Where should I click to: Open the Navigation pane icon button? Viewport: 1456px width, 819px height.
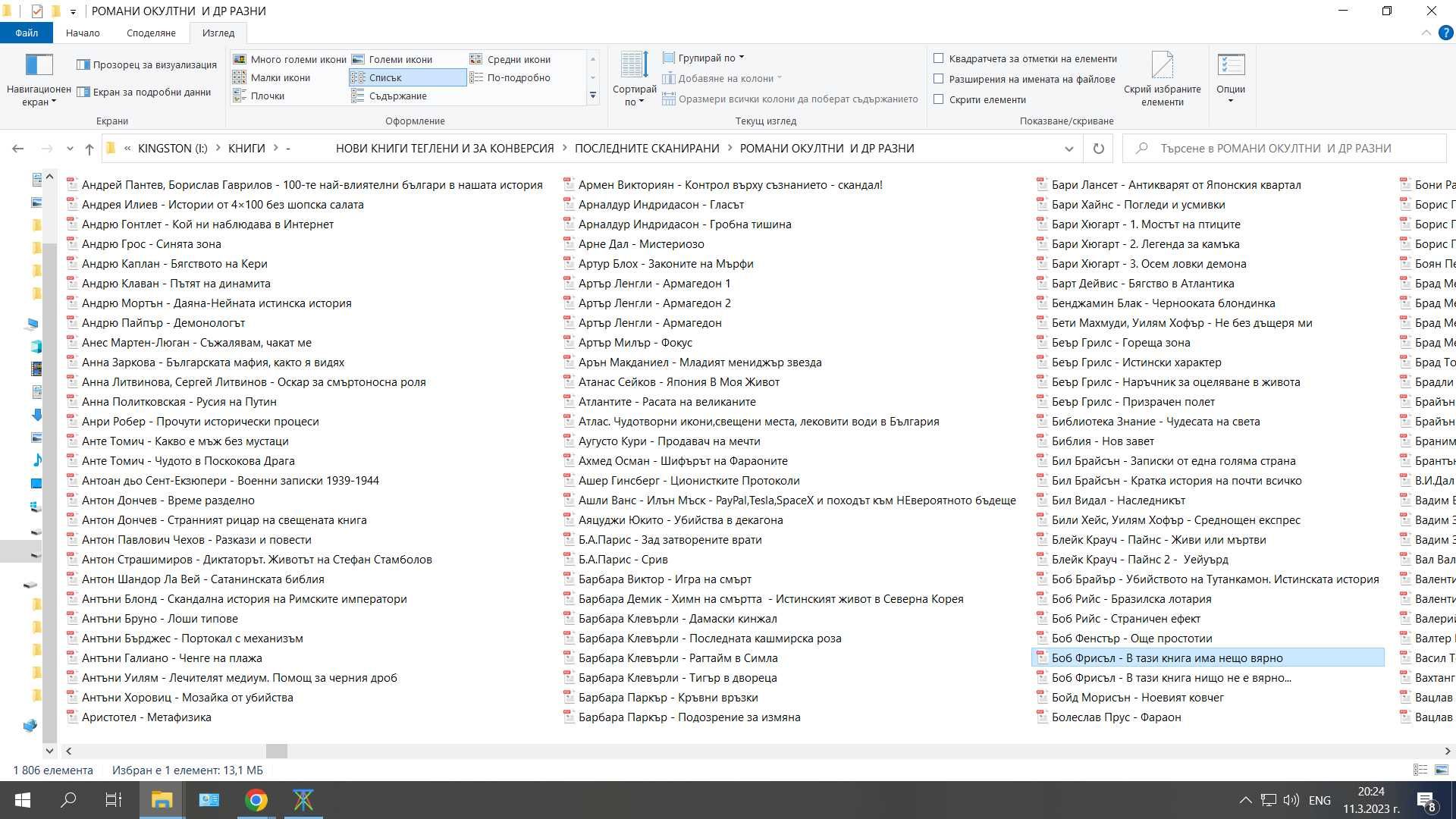[39, 65]
